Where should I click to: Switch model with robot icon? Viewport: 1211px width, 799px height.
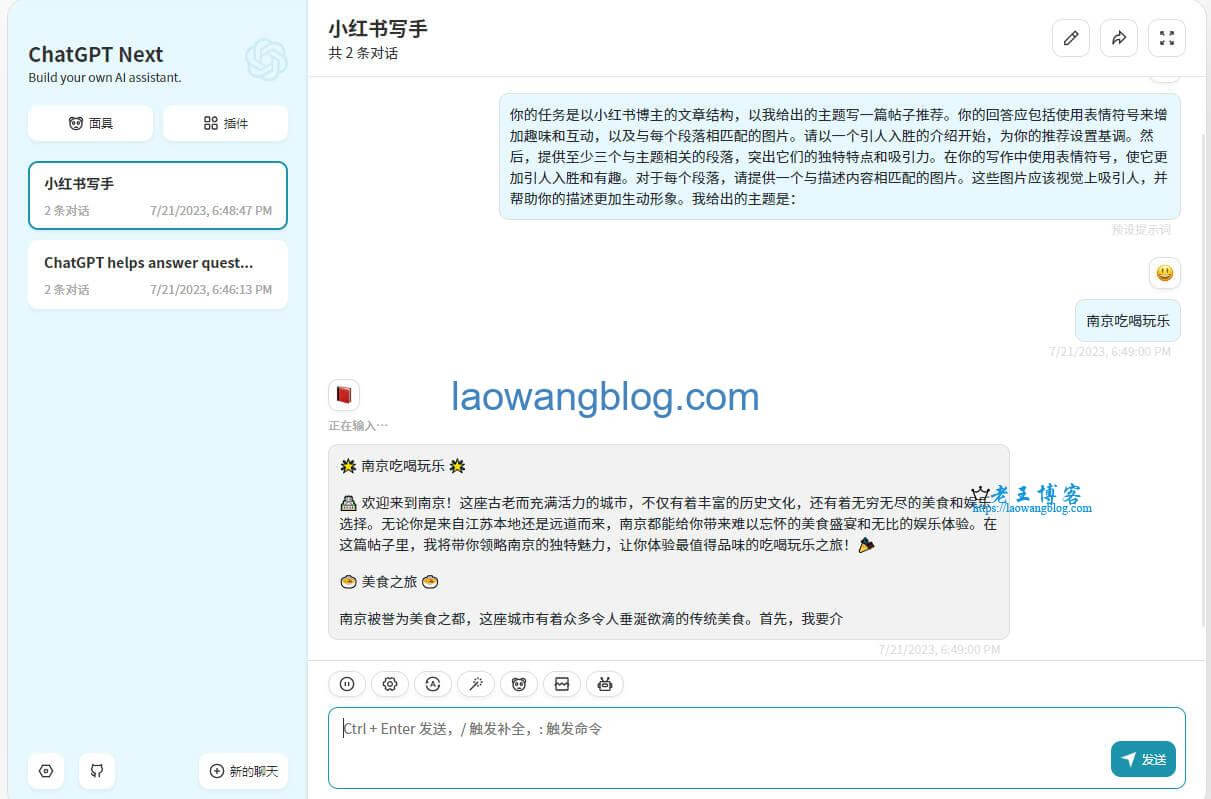(x=605, y=684)
